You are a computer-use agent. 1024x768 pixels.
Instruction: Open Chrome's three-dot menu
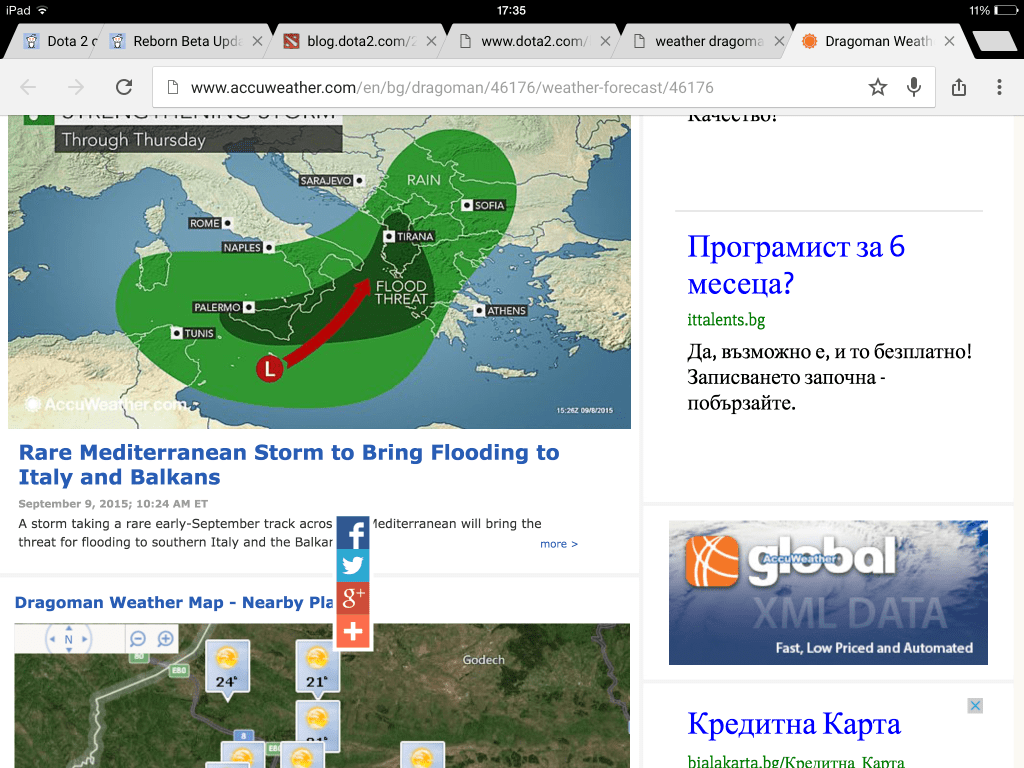click(999, 87)
